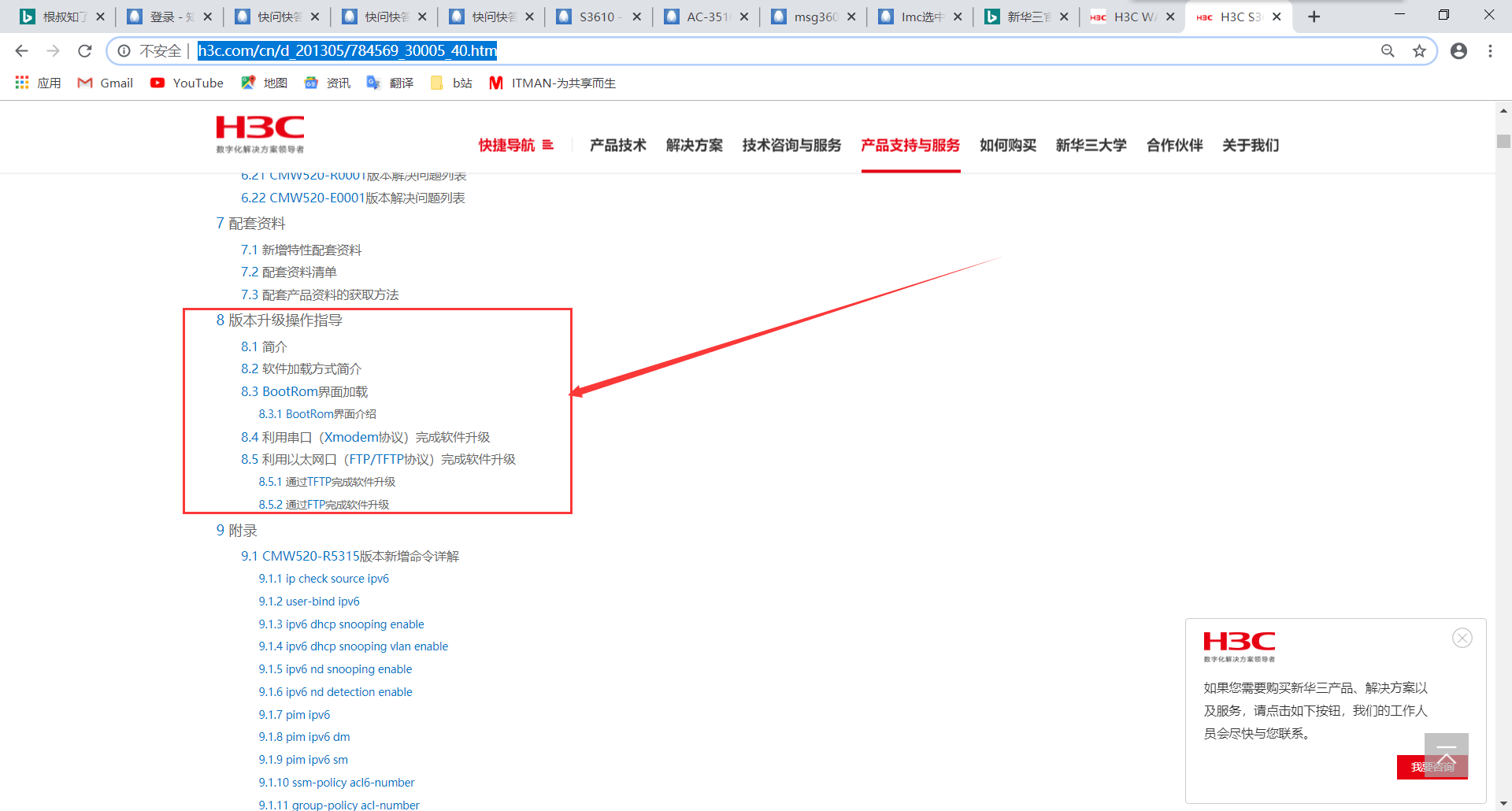Open link 9.1.10 ssm-policy acl6-number

[336, 783]
